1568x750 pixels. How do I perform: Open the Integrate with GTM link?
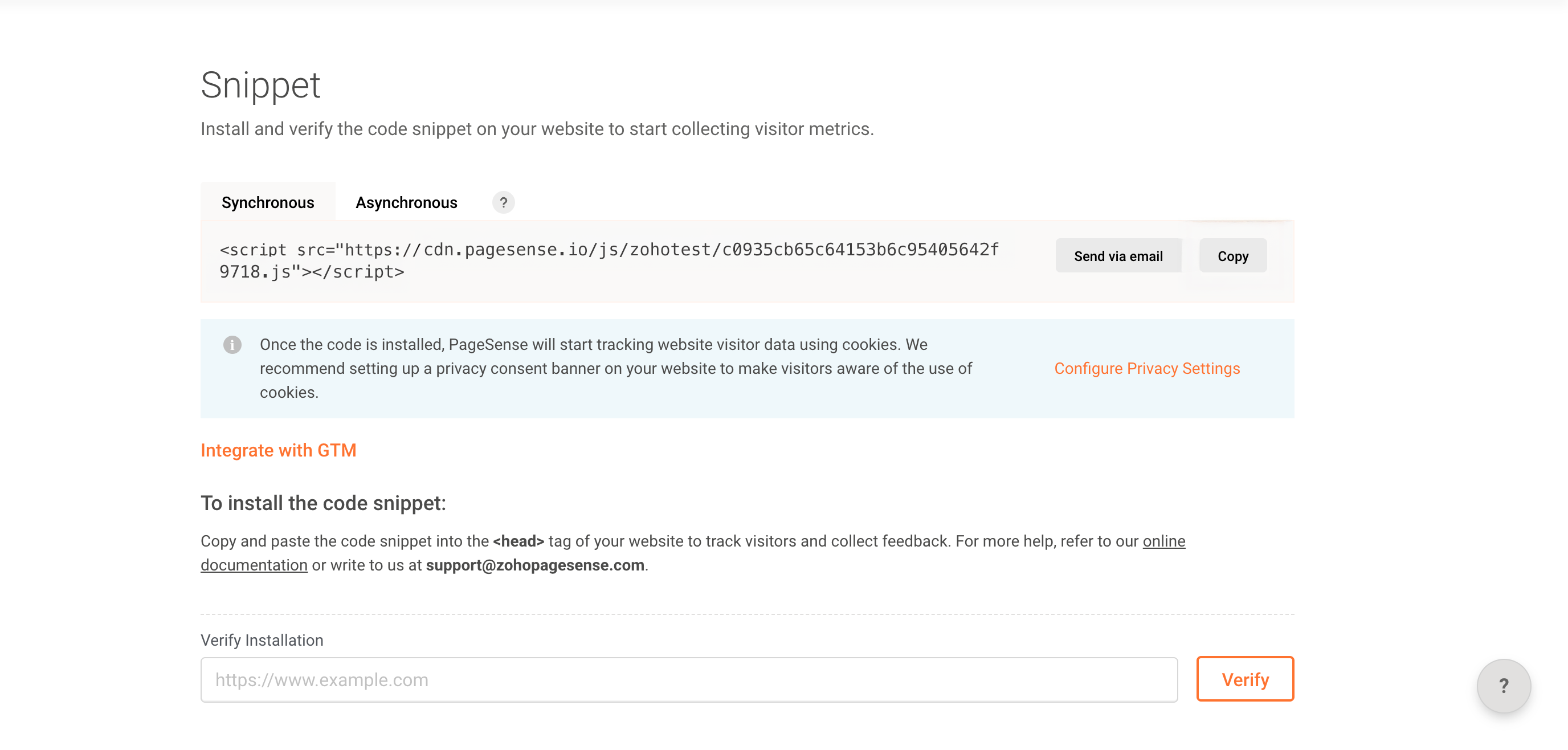click(278, 450)
